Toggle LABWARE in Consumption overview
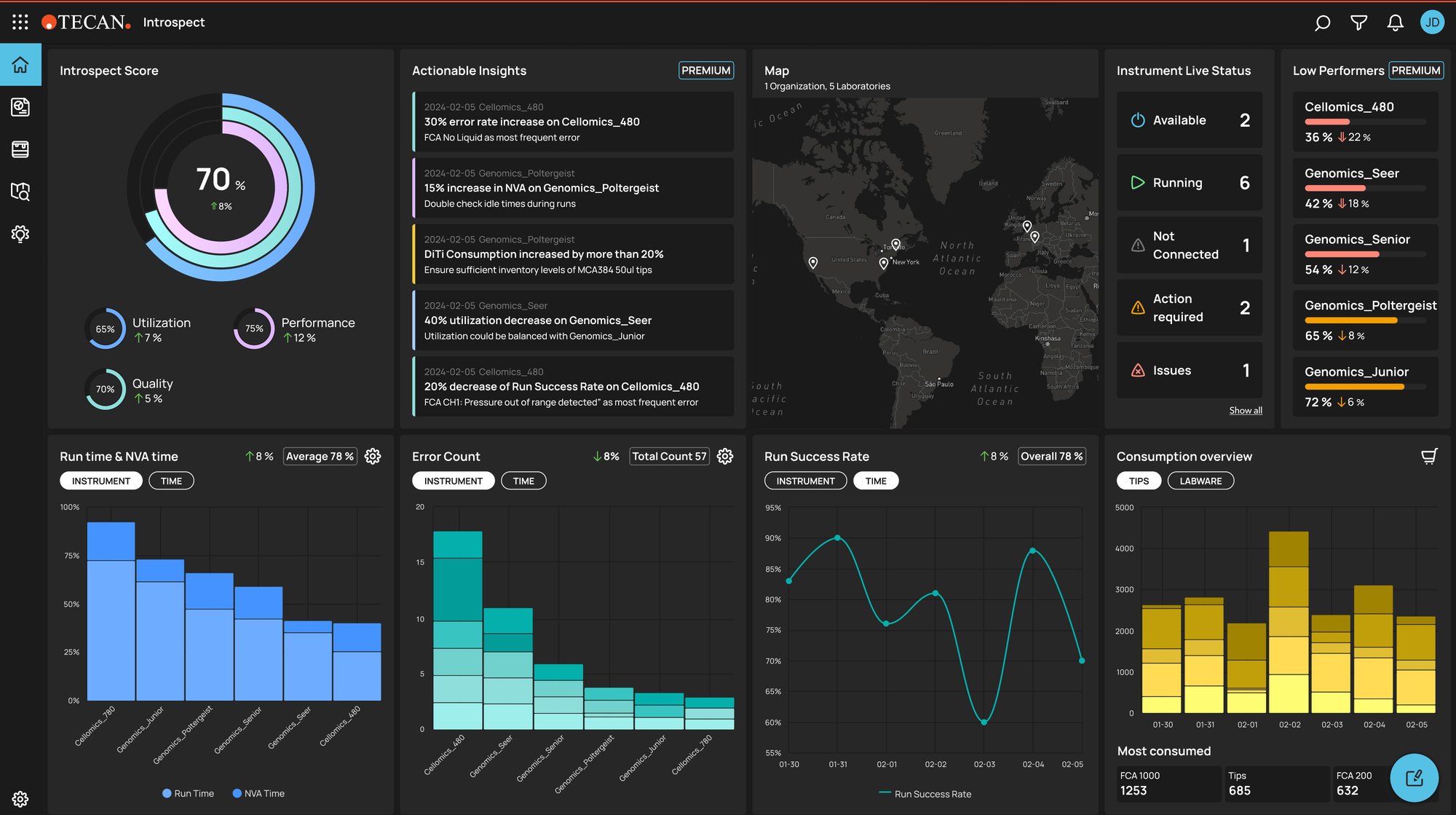Viewport: 1456px width, 815px height. [1200, 481]
